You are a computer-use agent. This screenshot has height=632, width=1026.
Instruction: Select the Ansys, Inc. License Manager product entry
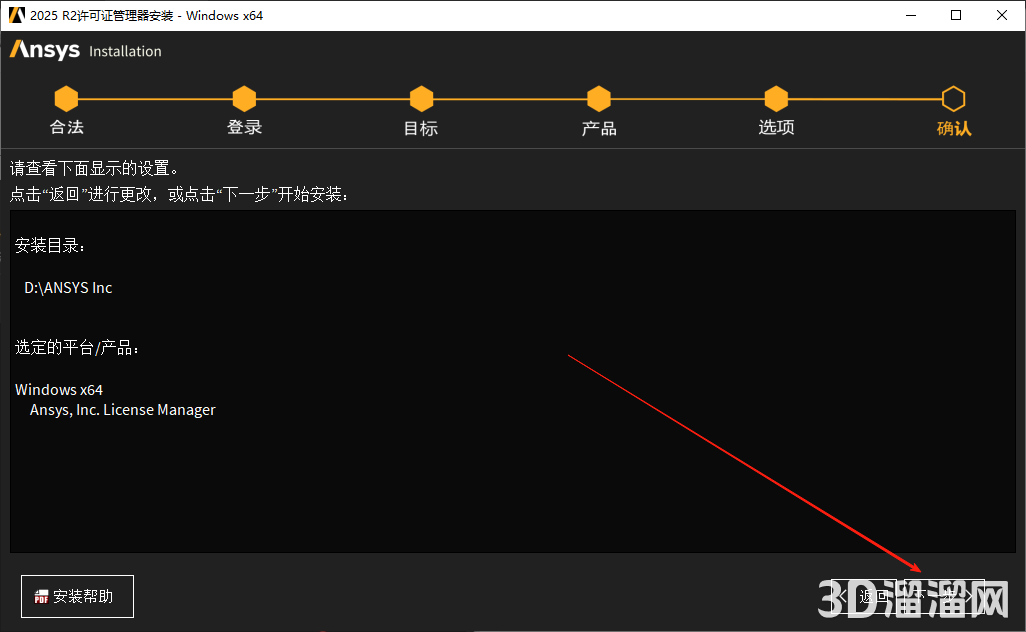tap(121, 409)
